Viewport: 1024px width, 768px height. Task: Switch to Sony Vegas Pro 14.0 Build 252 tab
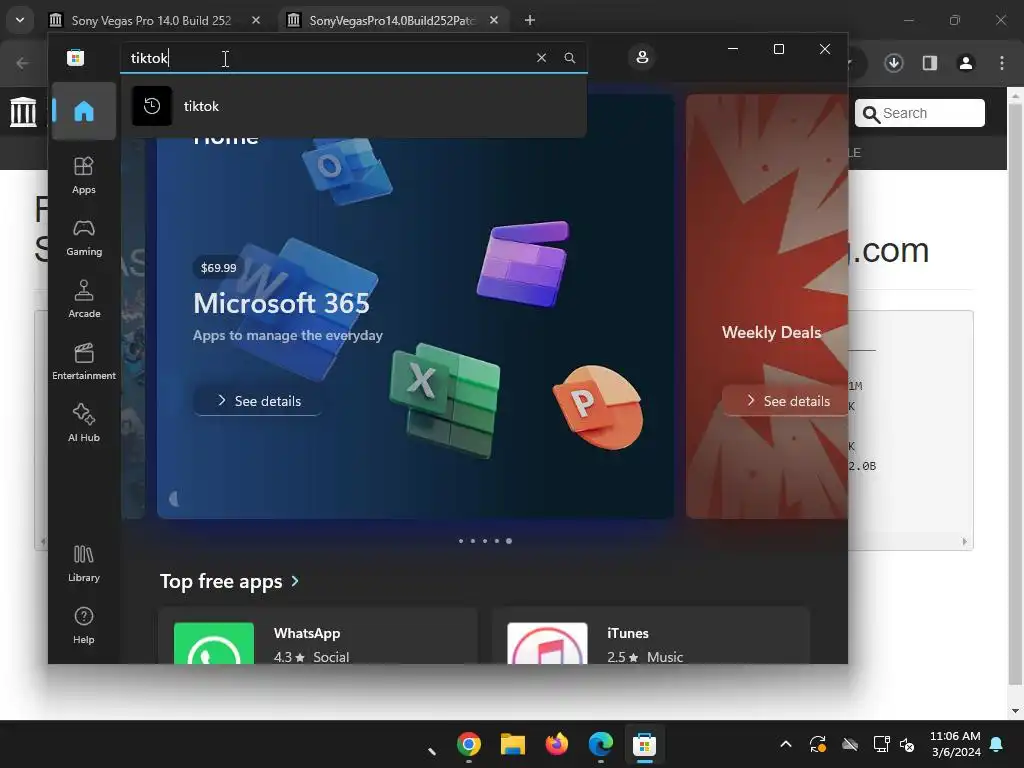[151, 20]
